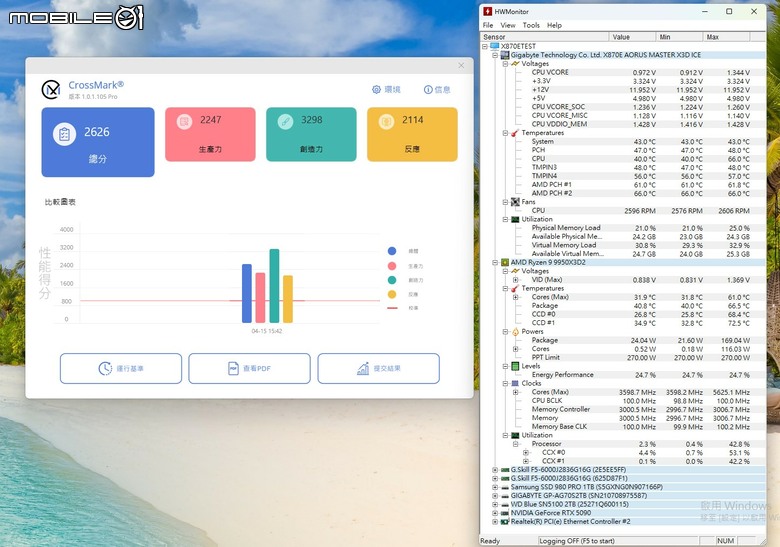780x547 pixels.
Task: Click the Realtek Ethernet Controller icon
Action: coord(504,522)
